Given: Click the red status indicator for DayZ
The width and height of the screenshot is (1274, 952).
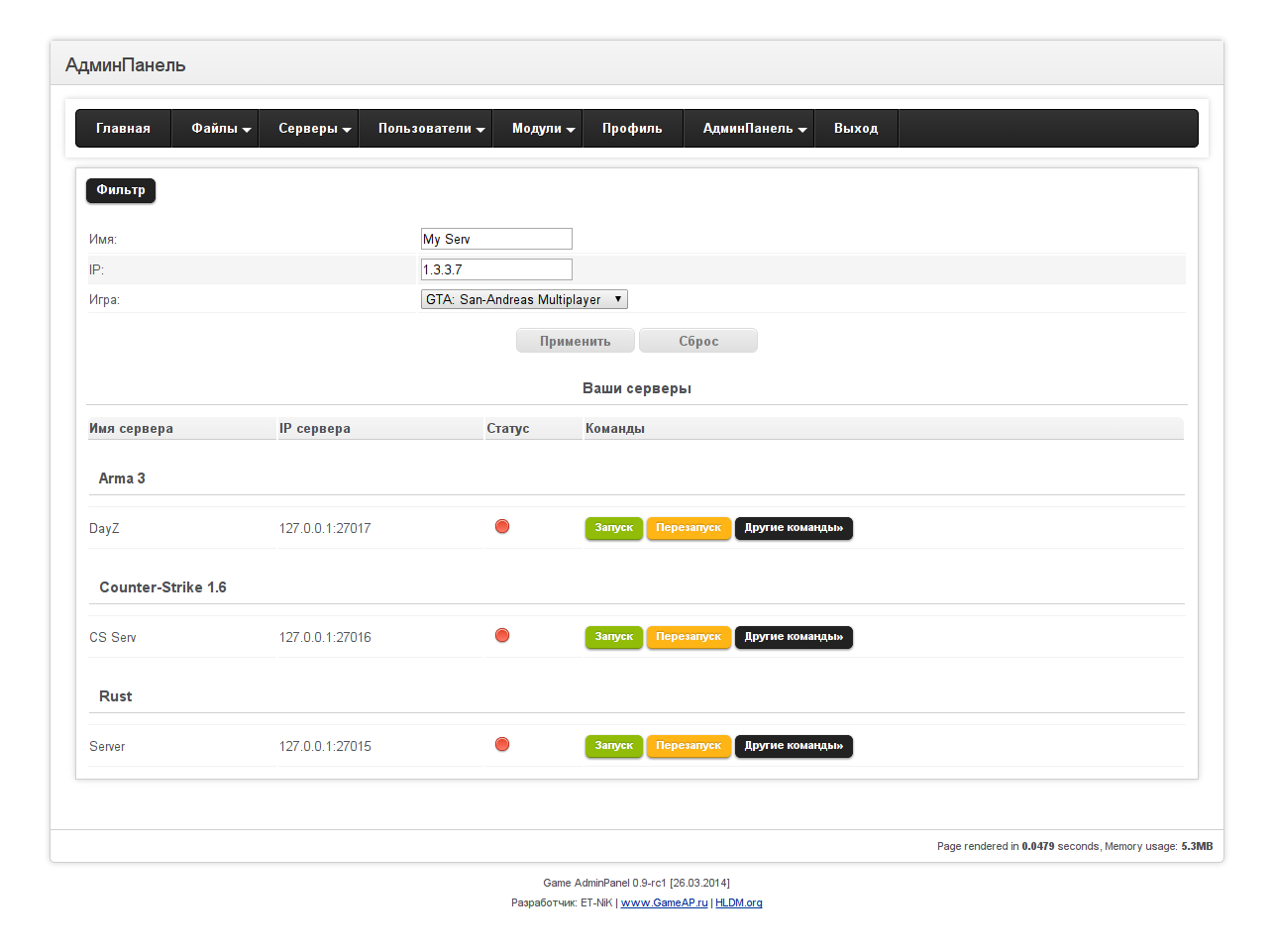Looking at the screenshot, I should (x=502, y=526).
